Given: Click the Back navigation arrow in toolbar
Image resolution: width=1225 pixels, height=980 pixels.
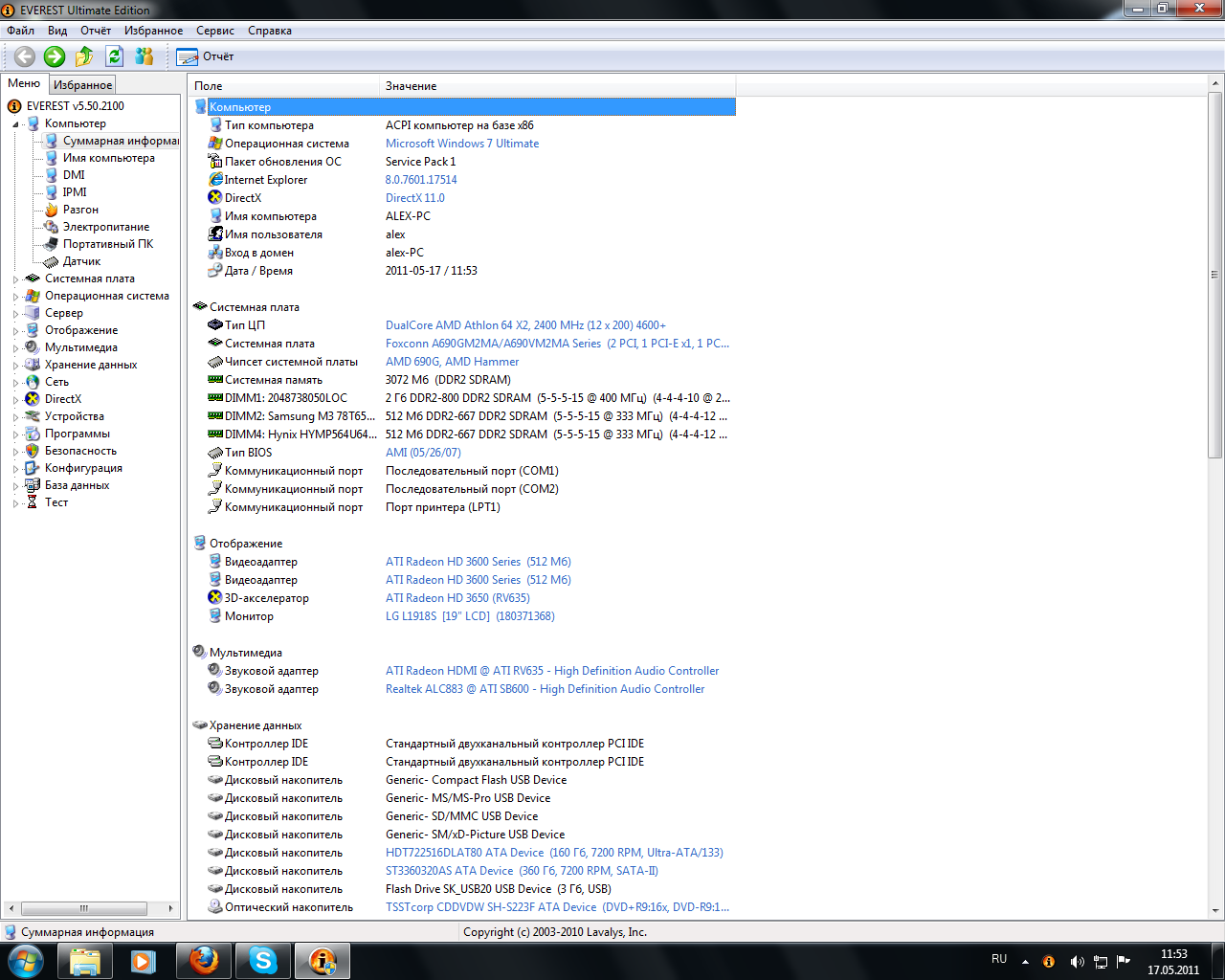Looking at the screenshot, I should (x=25, y=56).
